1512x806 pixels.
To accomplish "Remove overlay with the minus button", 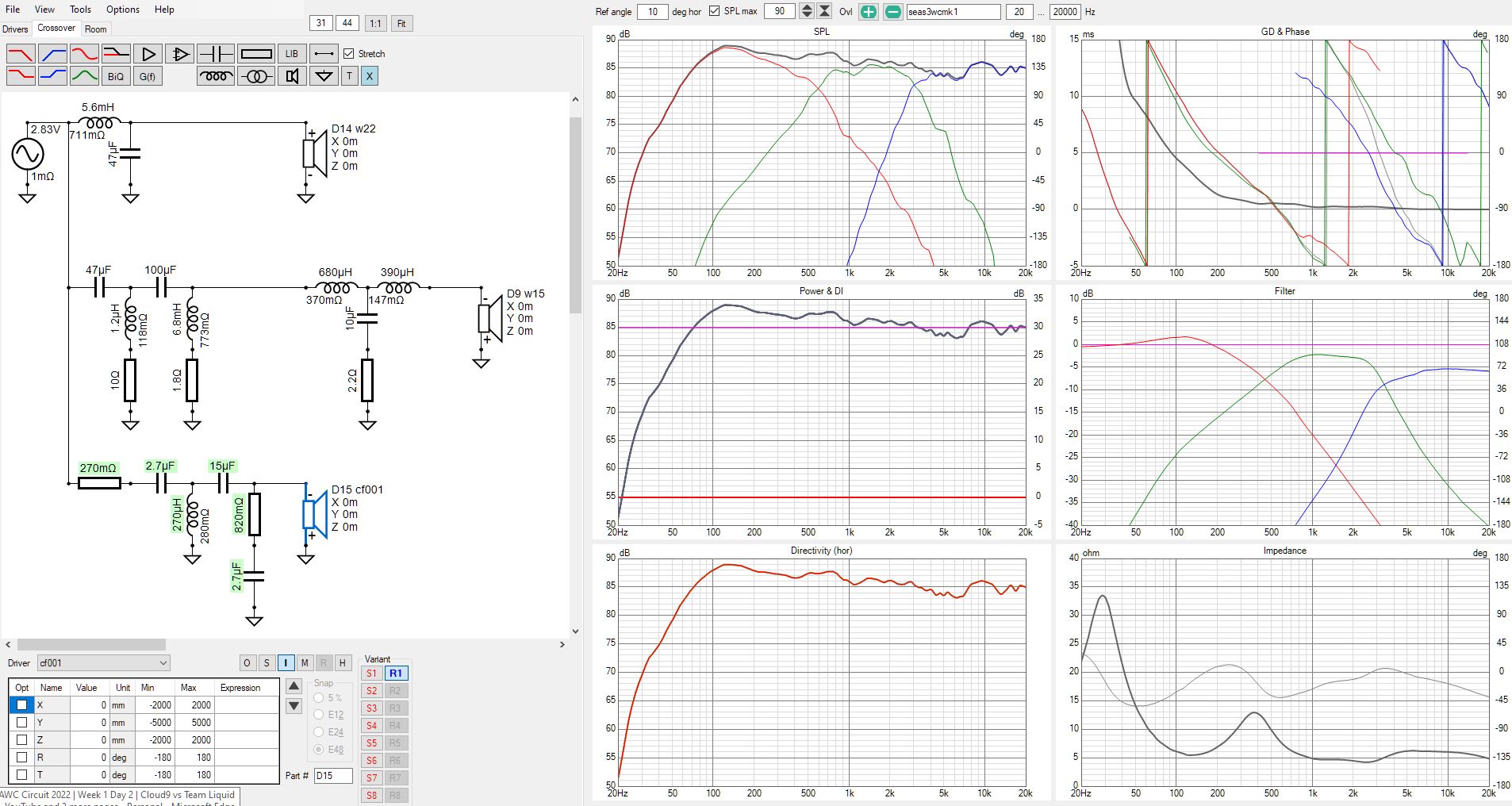I will click(x=893, y=11).
